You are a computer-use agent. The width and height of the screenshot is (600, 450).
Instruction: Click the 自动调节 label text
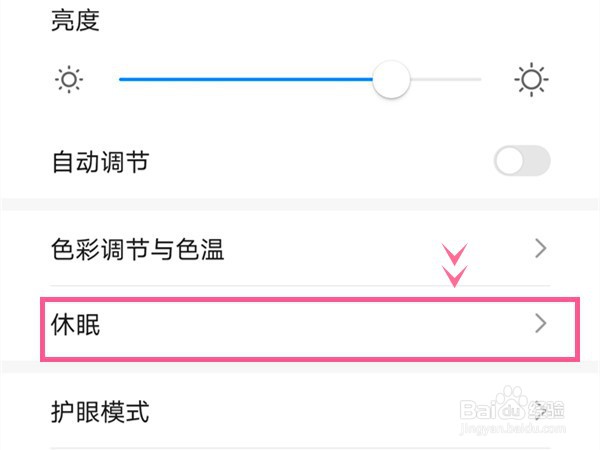101,162
